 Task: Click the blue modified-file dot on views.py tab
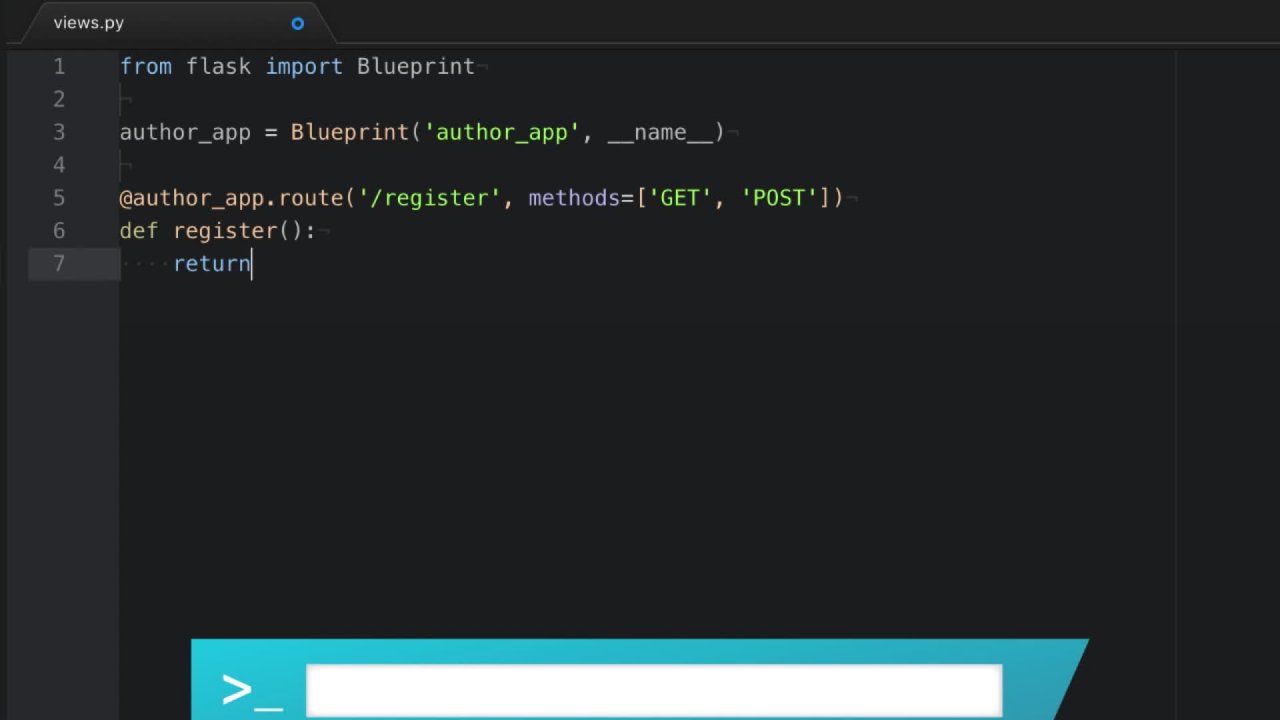pyautogui.click(x=297, y=23)
